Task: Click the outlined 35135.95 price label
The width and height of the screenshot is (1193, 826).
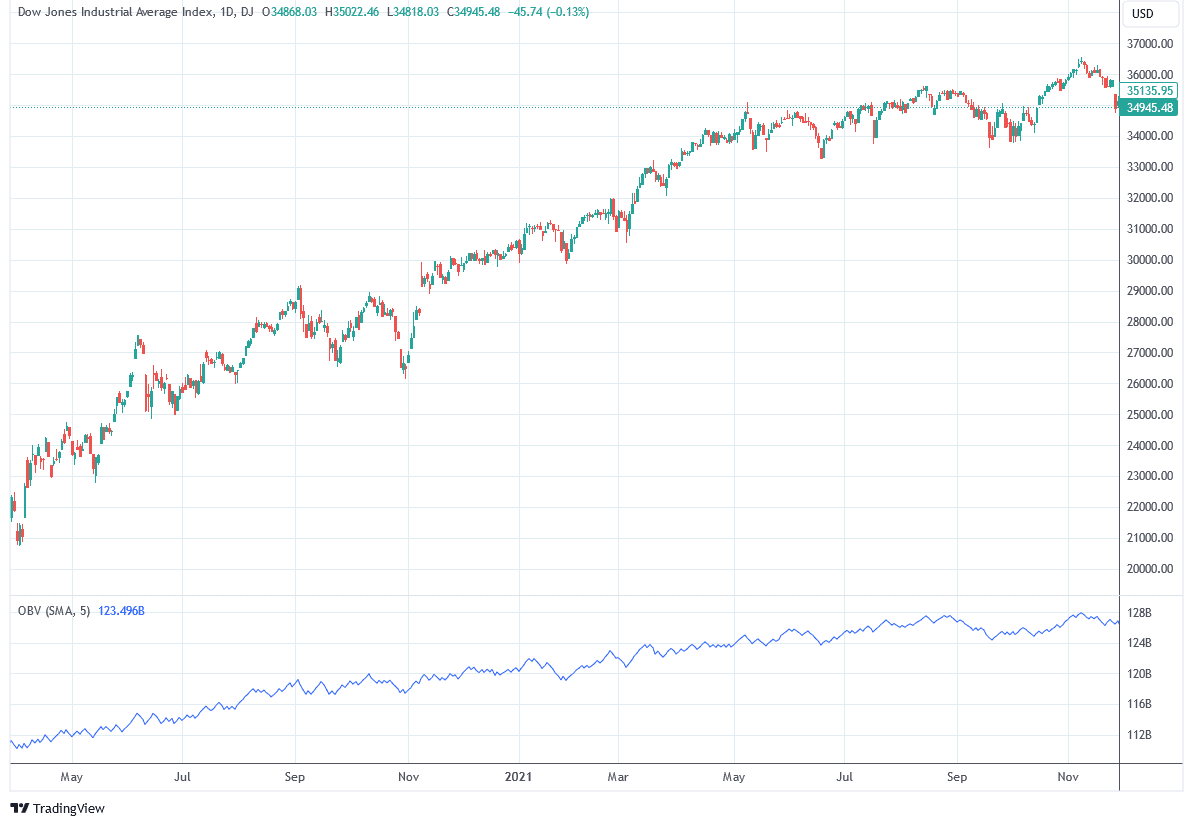Action: 1149,90
